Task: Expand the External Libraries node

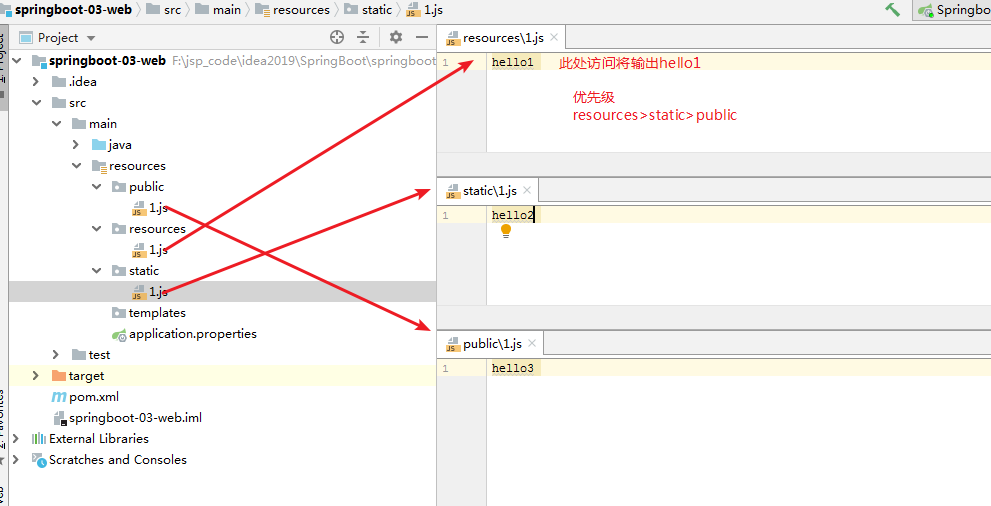Action: point(16,438)
